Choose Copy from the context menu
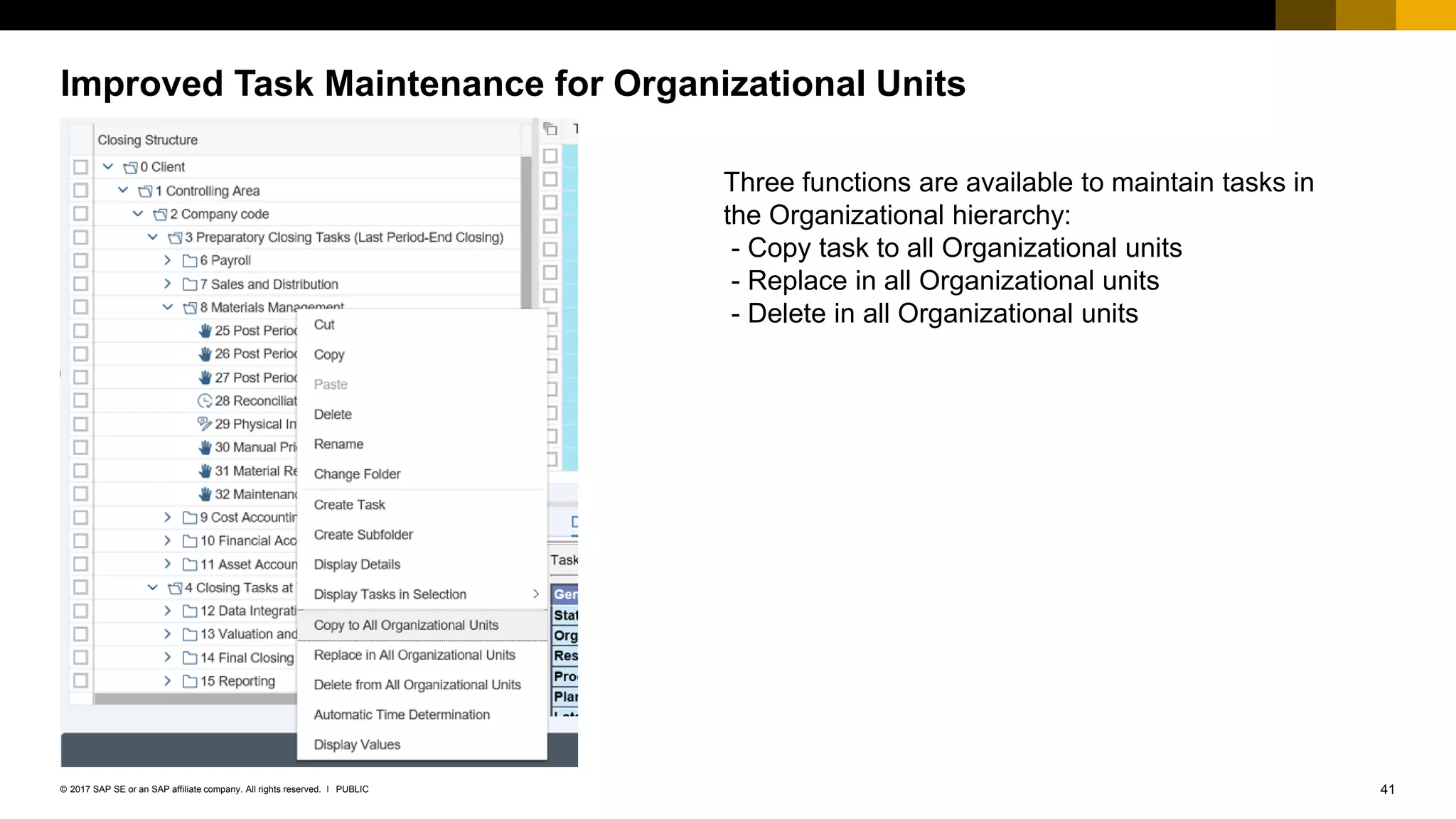The height and width of the screenshot is (819, 1456). click(329, 355)
